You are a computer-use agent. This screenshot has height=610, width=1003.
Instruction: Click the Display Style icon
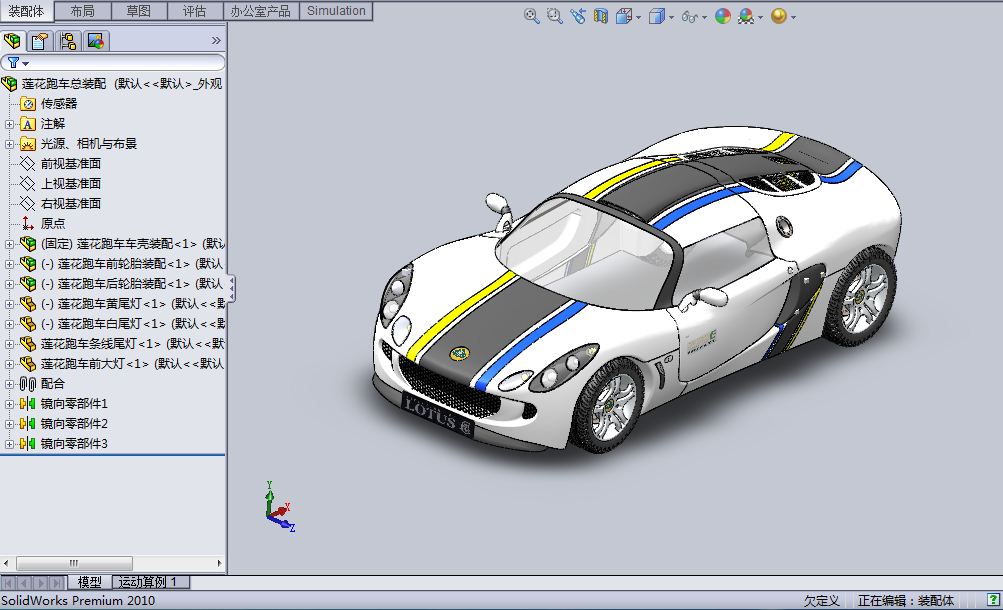(657, 17)
